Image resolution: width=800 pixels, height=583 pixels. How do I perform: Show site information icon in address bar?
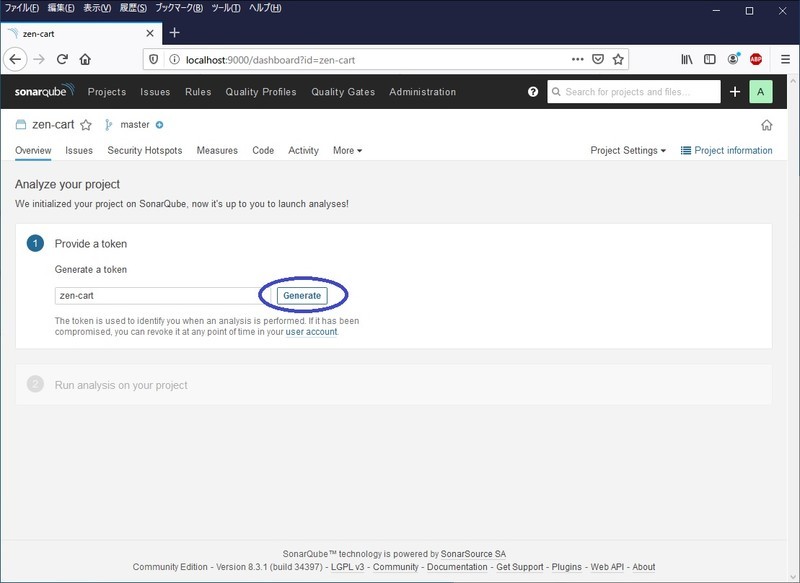tap(174, 60)
